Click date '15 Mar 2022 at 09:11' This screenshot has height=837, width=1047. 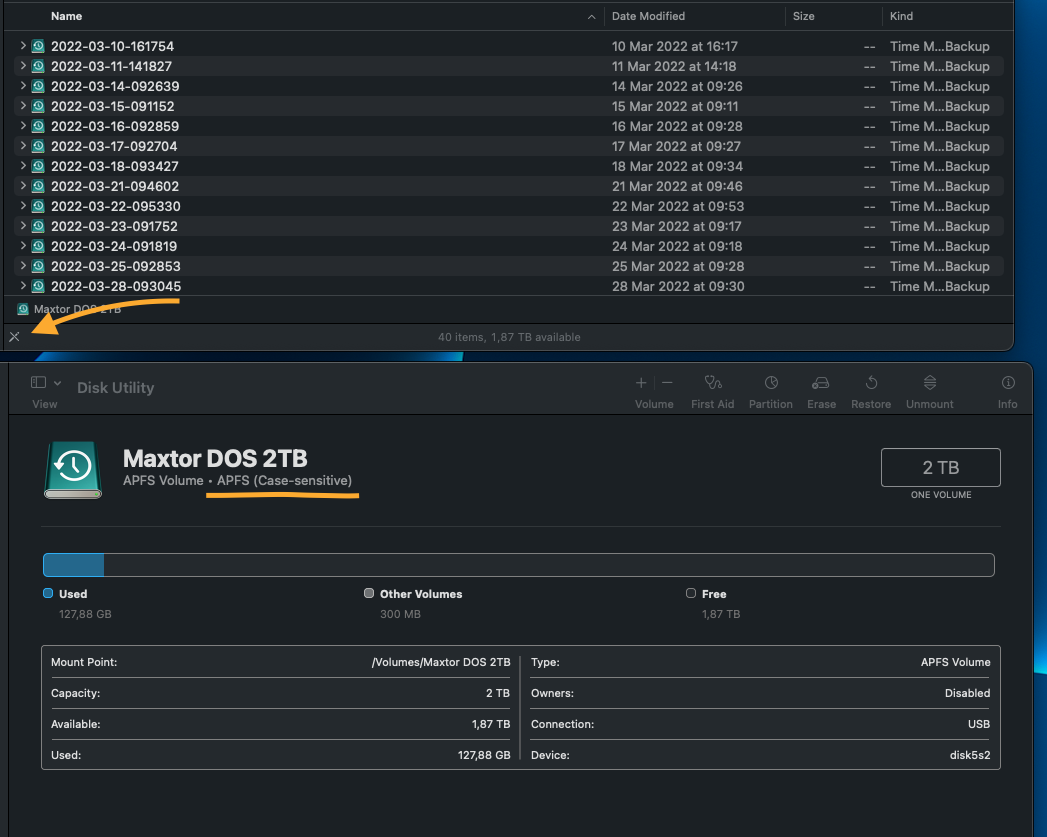[x=675, y=106]
